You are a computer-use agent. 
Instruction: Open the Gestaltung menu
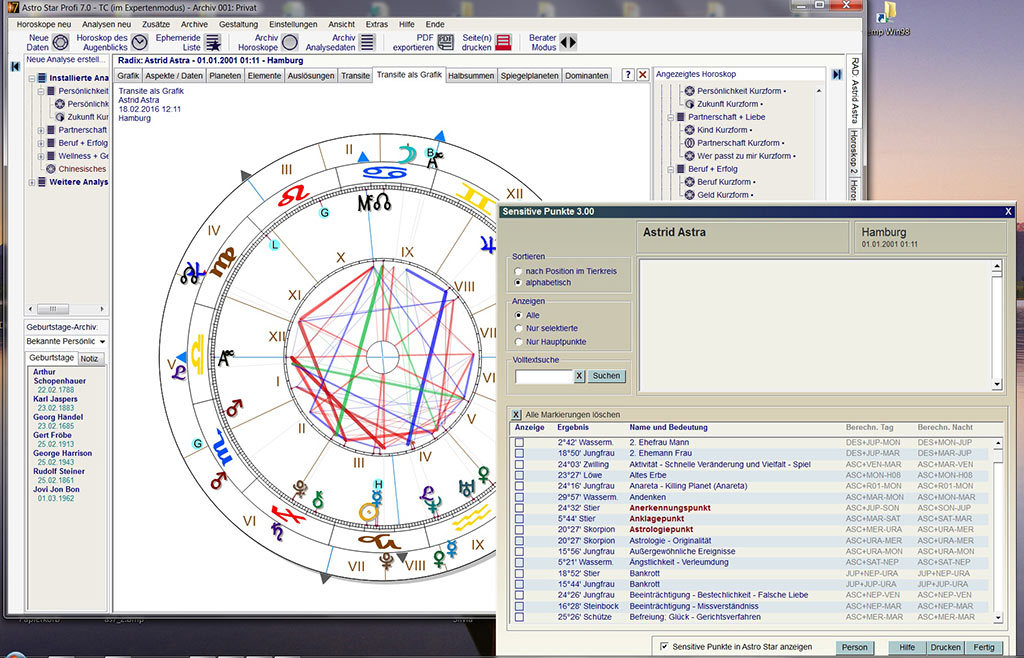click(x=238, y=24)
